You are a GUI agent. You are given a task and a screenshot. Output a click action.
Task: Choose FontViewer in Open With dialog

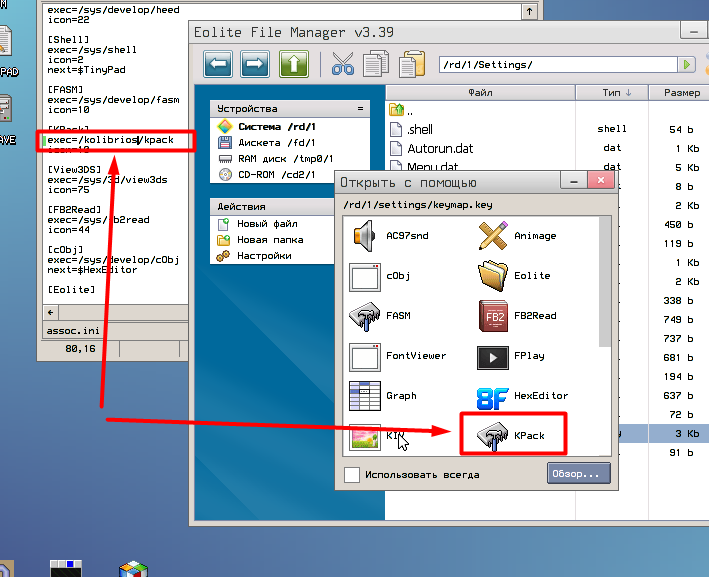coord(398,356)
